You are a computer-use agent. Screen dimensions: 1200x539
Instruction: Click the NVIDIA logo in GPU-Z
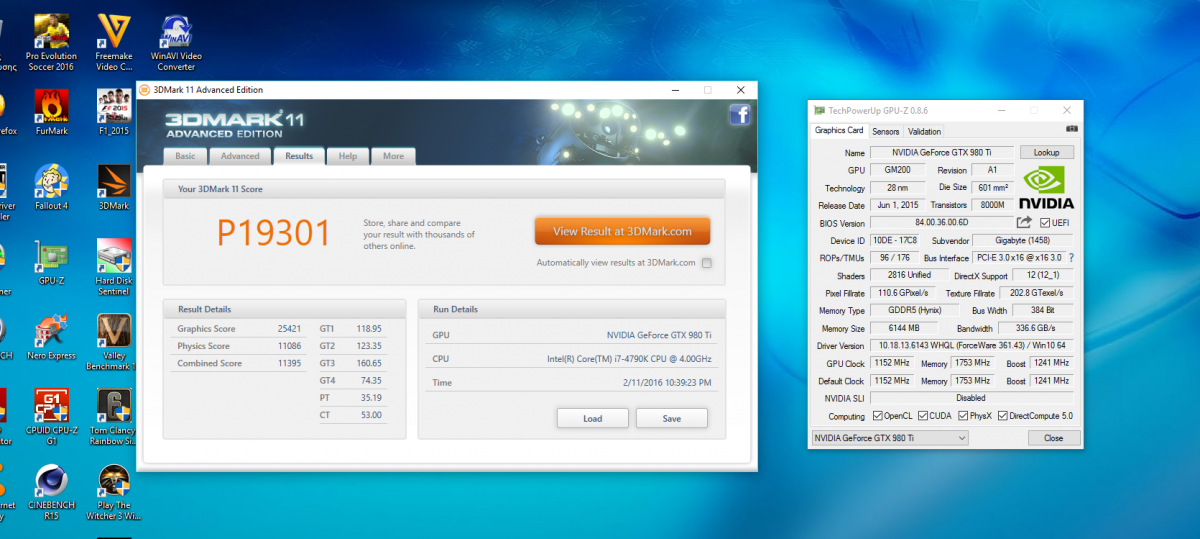(x=1047, y=188)
